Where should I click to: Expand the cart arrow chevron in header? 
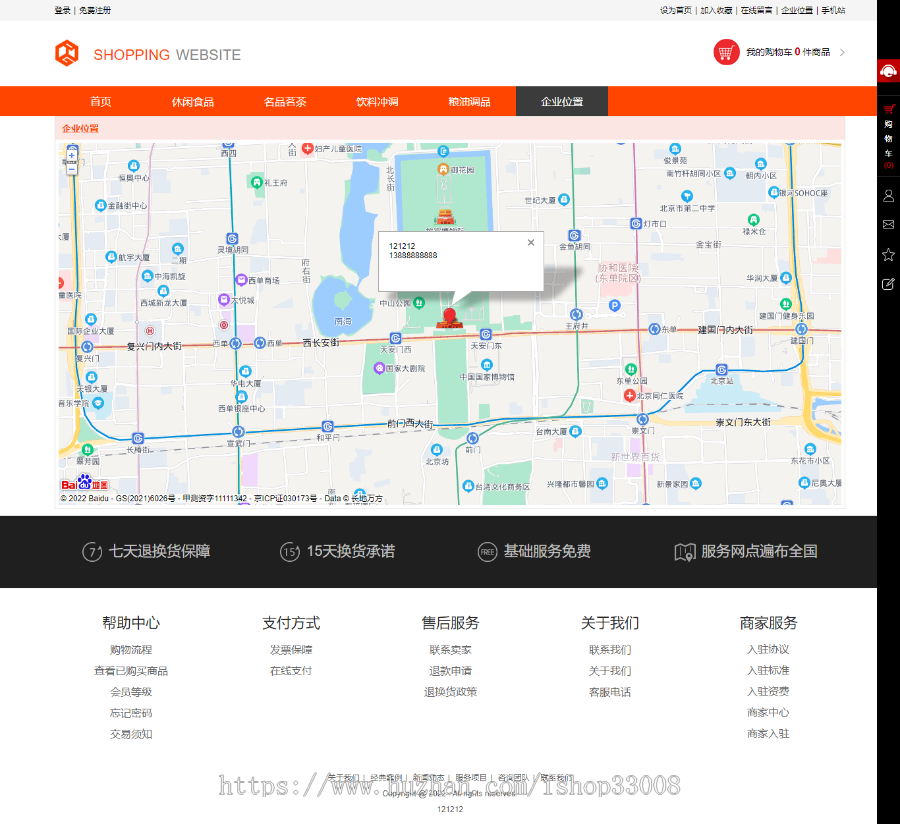click(x=842, y=52)
